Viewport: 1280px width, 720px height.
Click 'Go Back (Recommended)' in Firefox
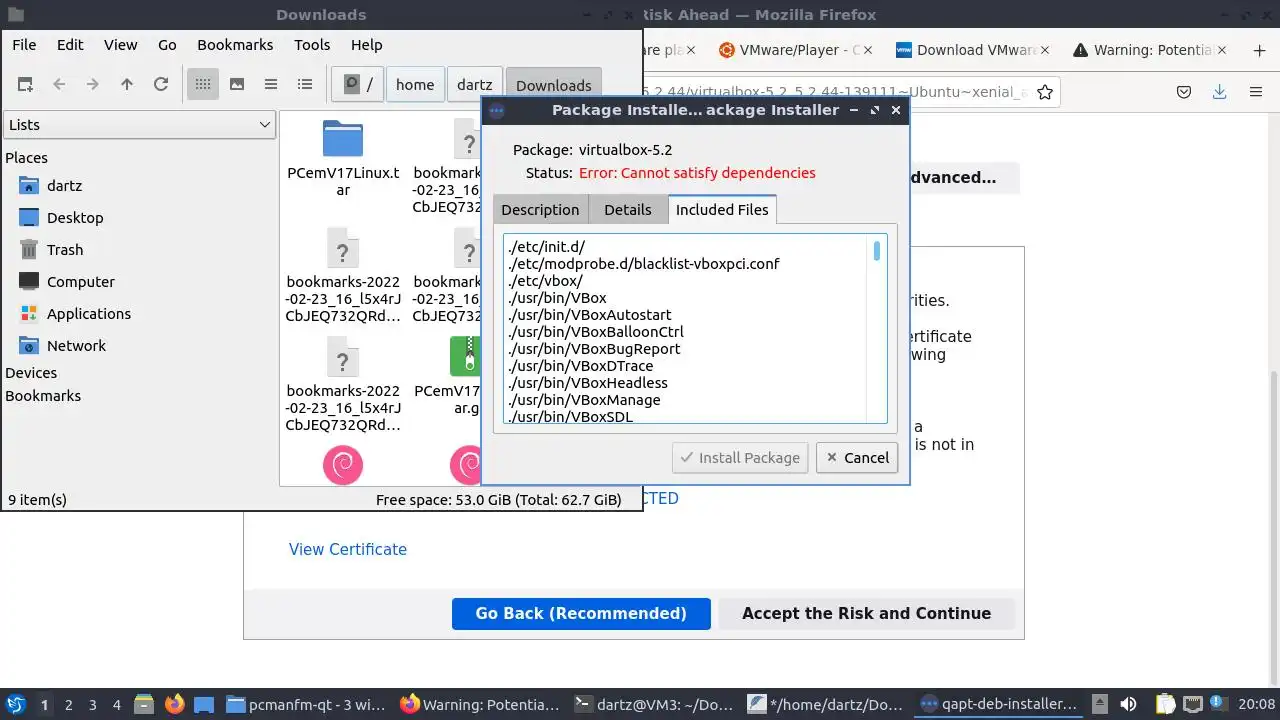(x=581, y=613)
